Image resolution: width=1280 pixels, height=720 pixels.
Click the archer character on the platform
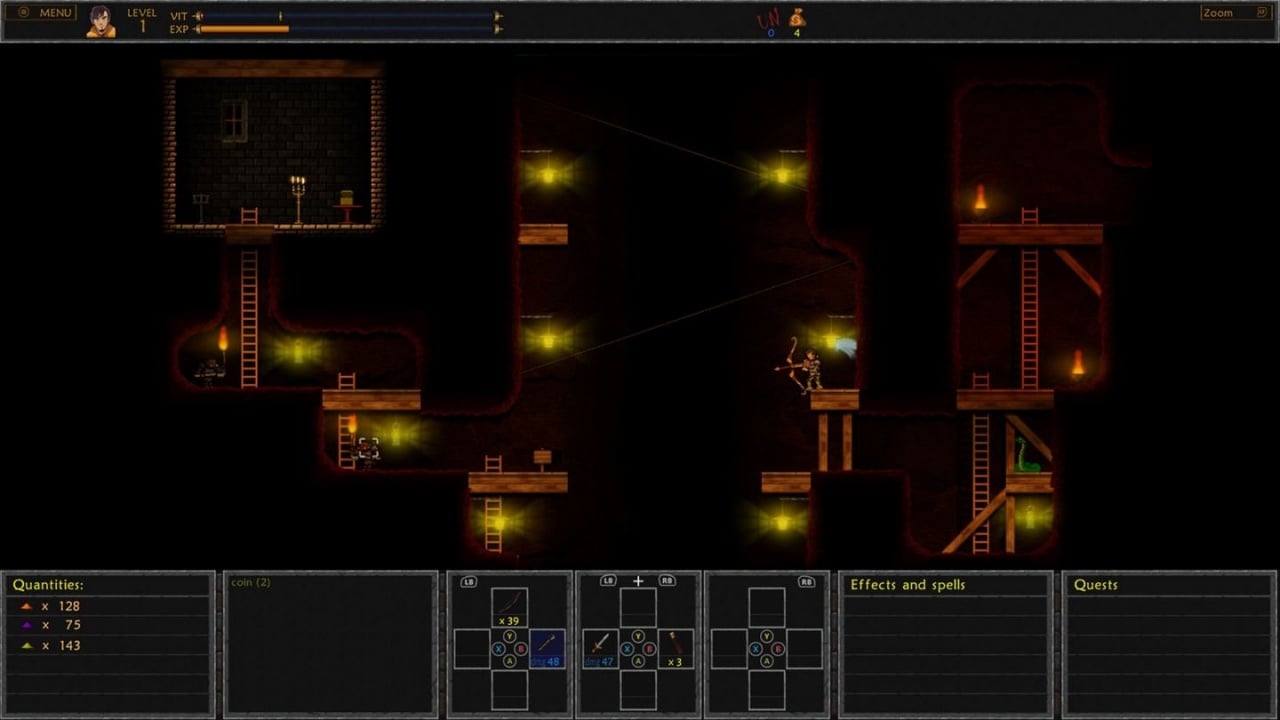[808, 368]
